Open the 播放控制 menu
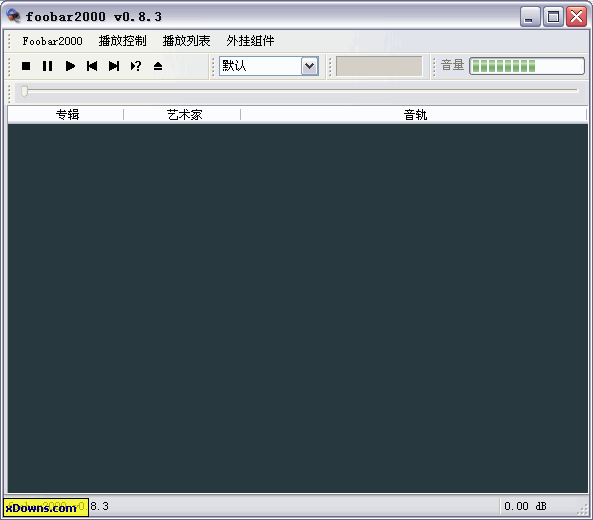Viewport: 593px width, 520px height. click(123, 41)
